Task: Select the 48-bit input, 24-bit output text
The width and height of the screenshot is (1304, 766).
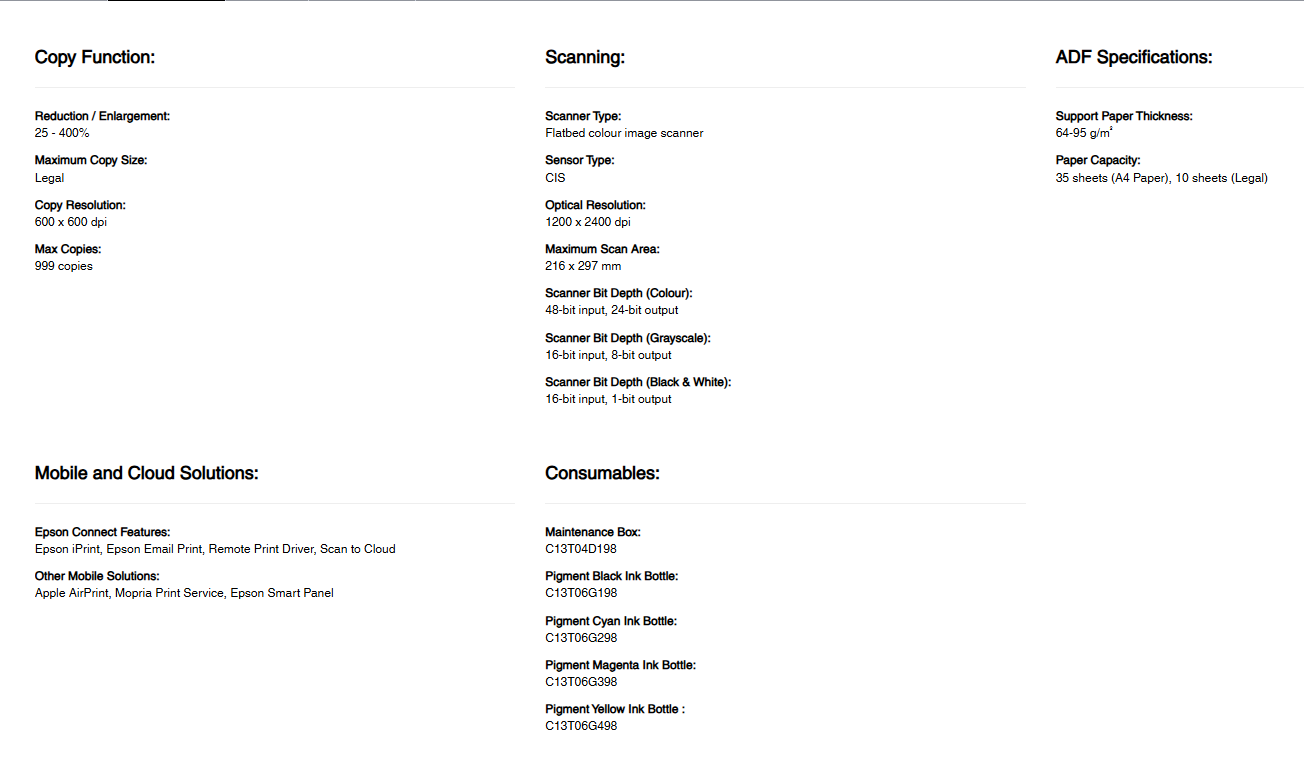Action: pyautogui.click(x=612, y=310)
